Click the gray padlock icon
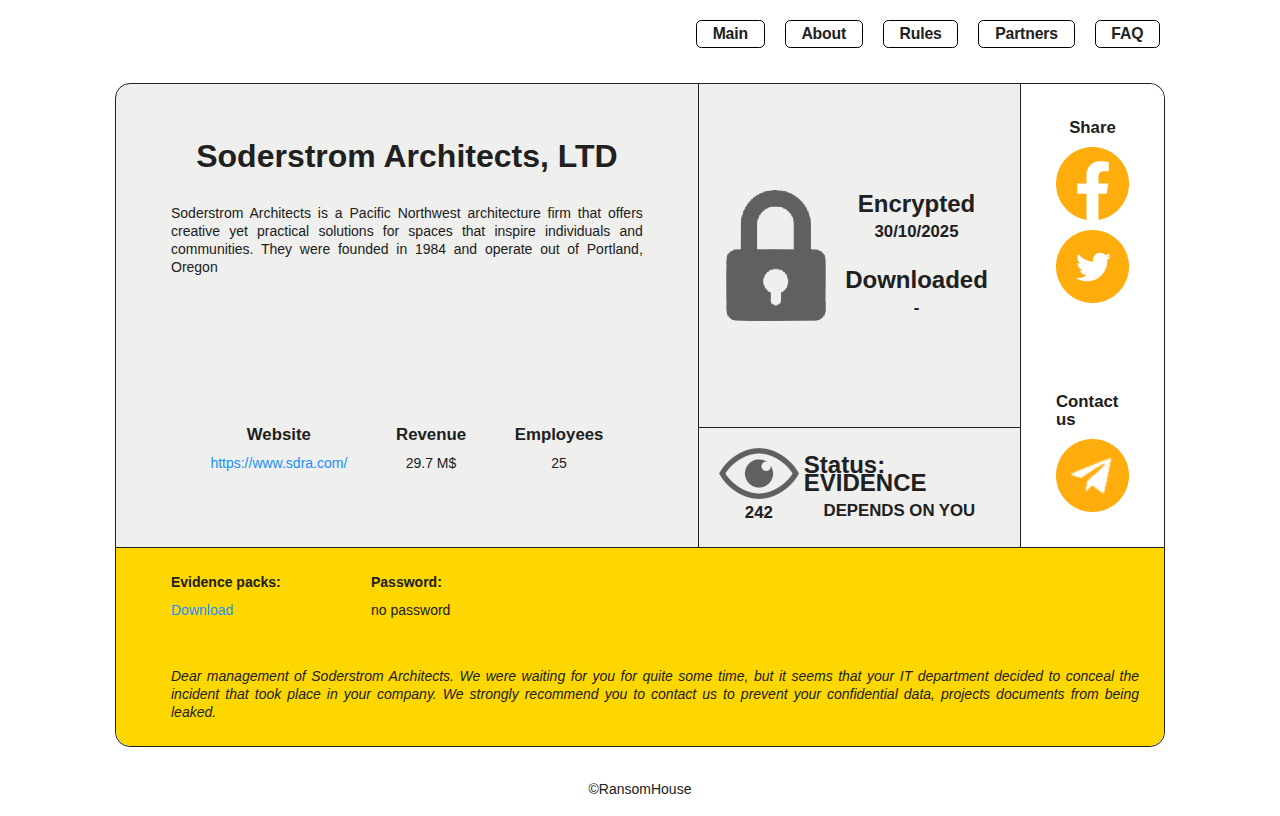1280x816 pixels. click(x=776, y=257)
